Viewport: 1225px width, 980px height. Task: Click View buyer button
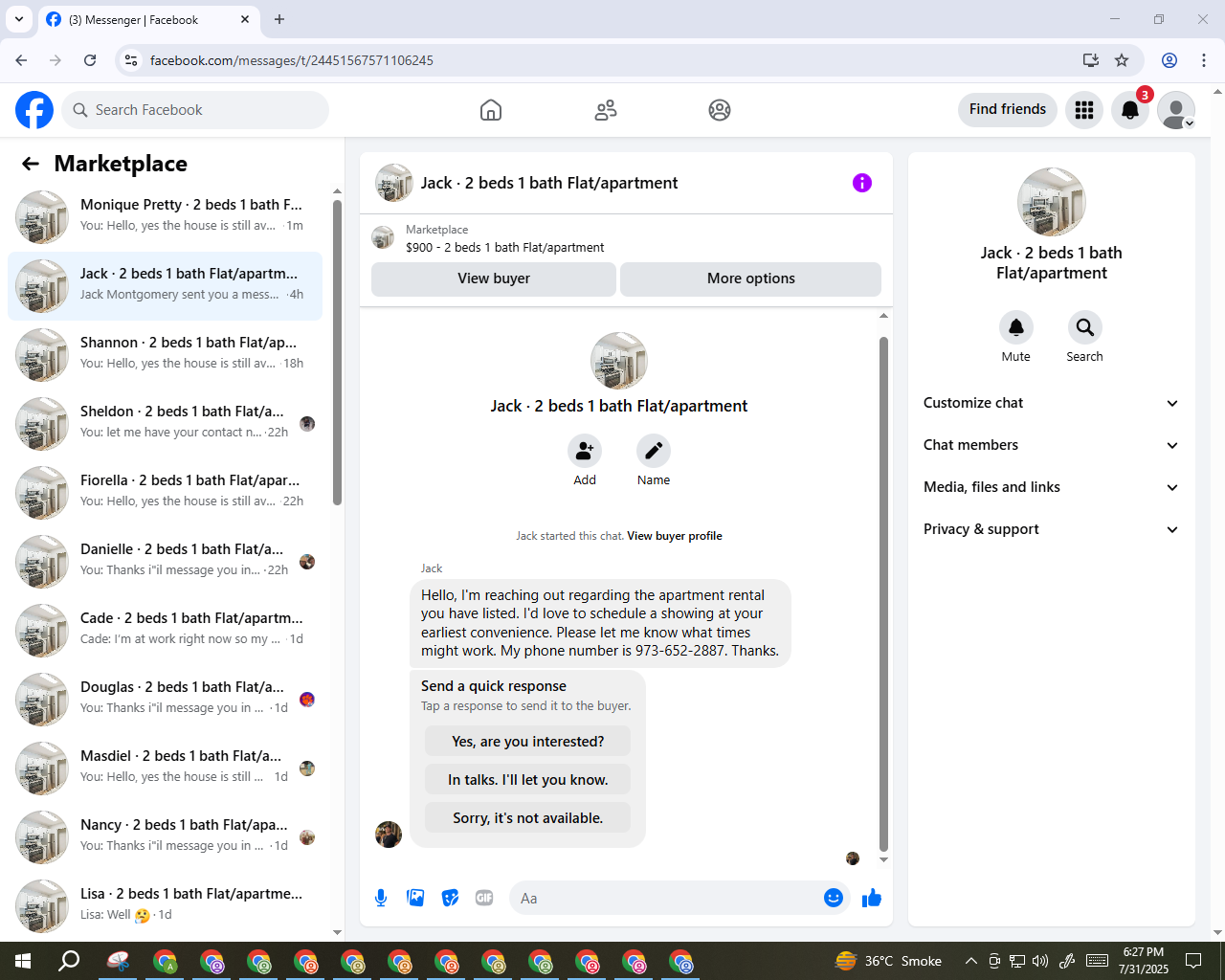pos(494,278)
